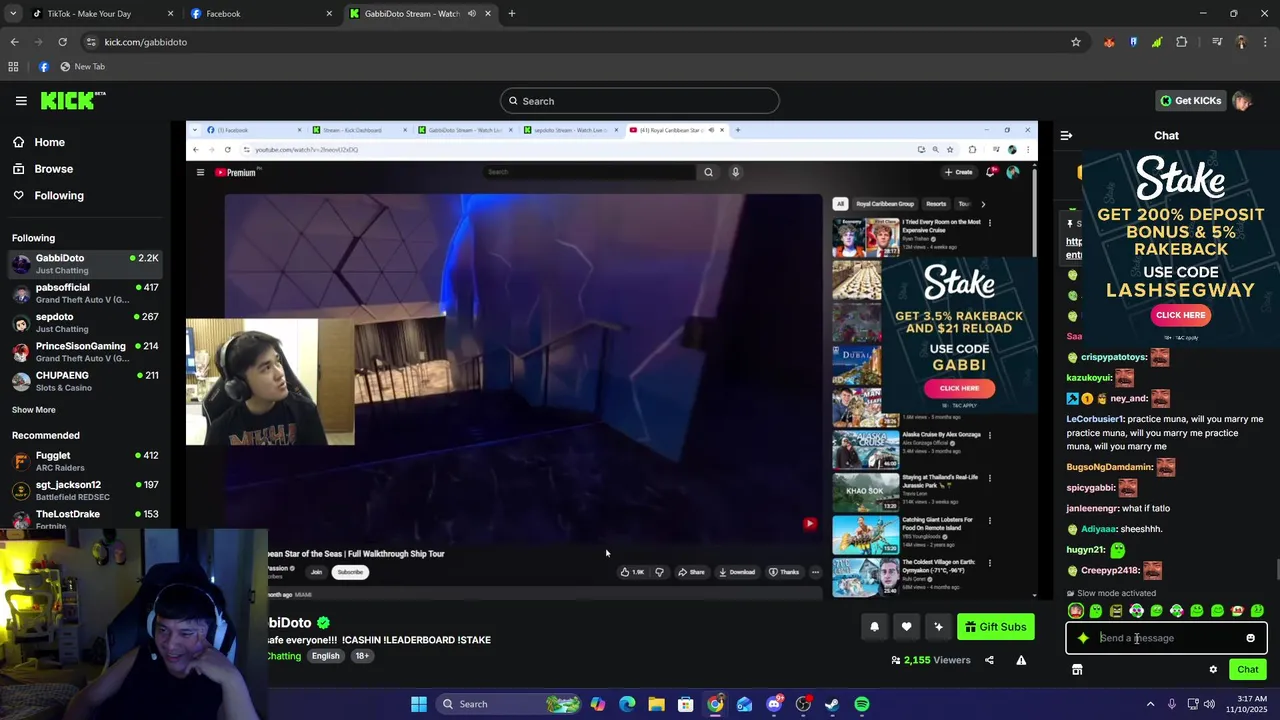Open File Explorer from taskbar
Image resolution: width=1280 pixels, height=720 pixels.
[x=656, y=704]
